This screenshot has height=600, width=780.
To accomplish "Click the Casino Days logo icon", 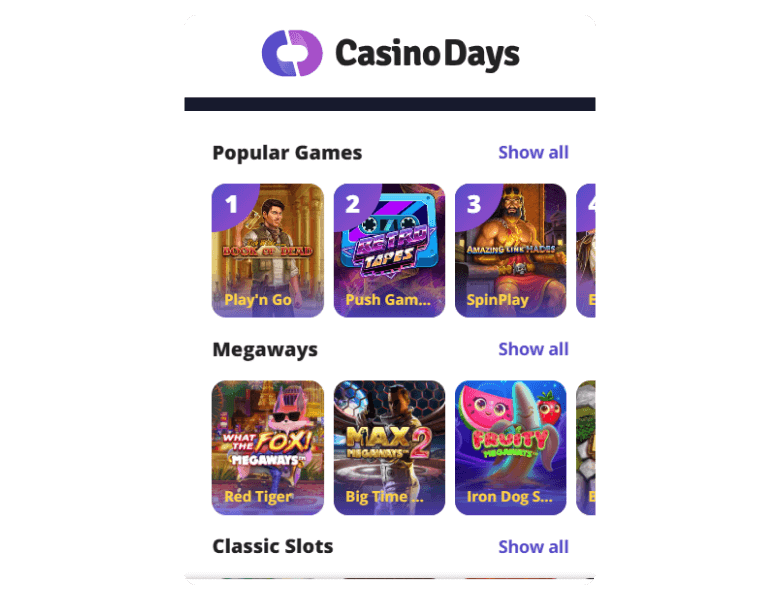I will coord(292,53).
